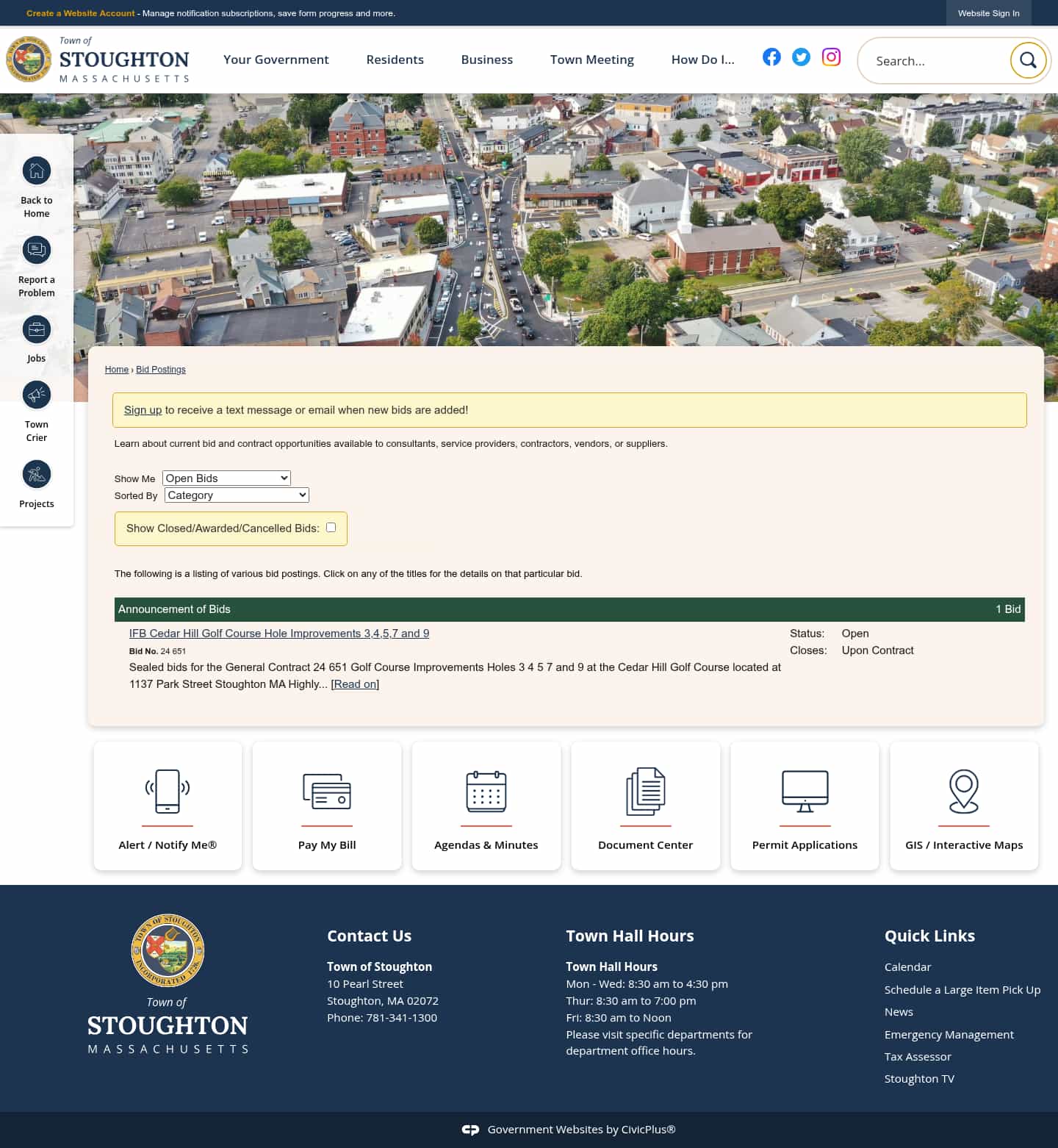Click the Announcement of Bids header
Screen dimensions: 1058x1148
569,609
